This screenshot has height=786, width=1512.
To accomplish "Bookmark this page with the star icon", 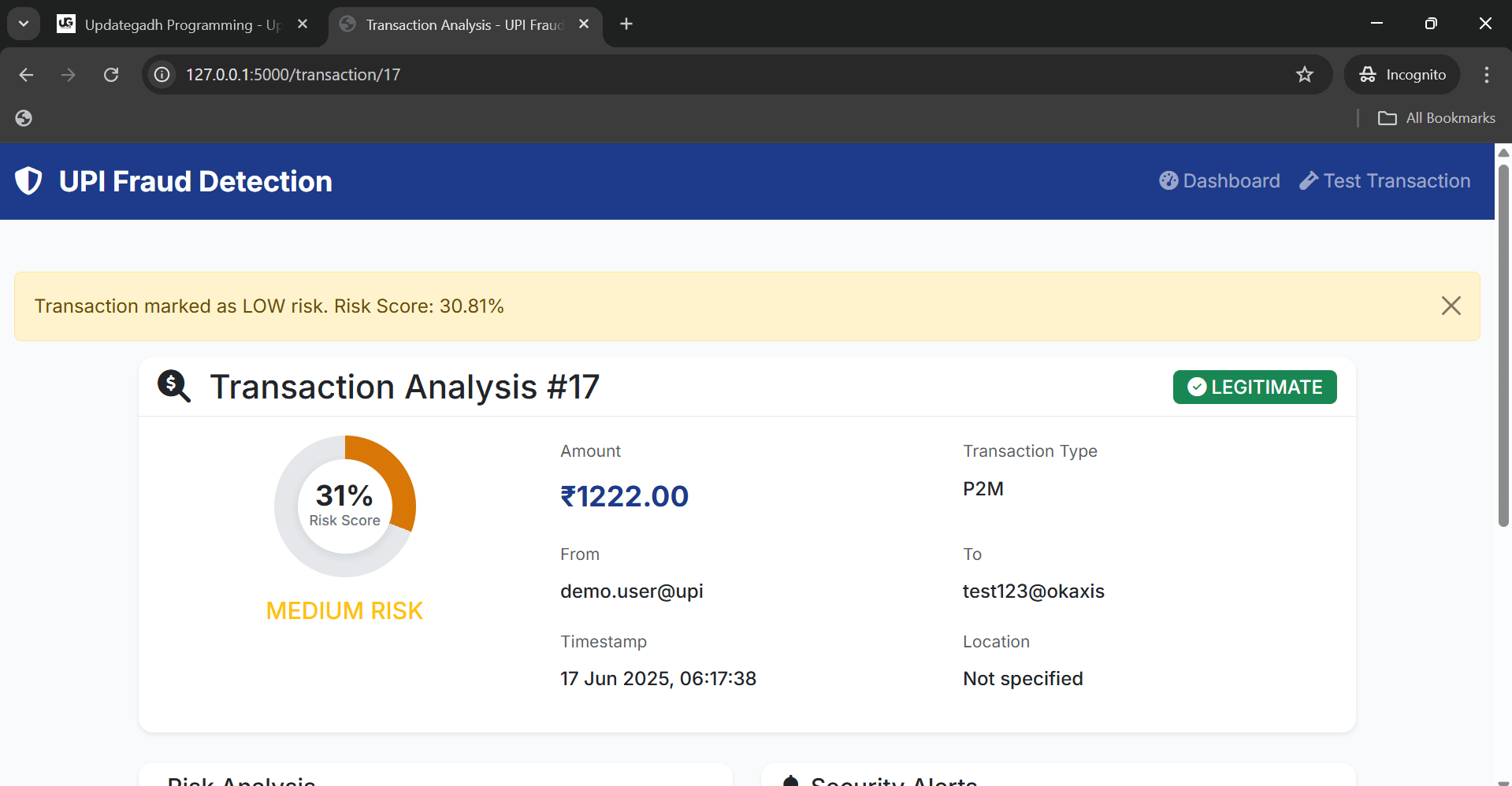I will tap(1304, 75).
